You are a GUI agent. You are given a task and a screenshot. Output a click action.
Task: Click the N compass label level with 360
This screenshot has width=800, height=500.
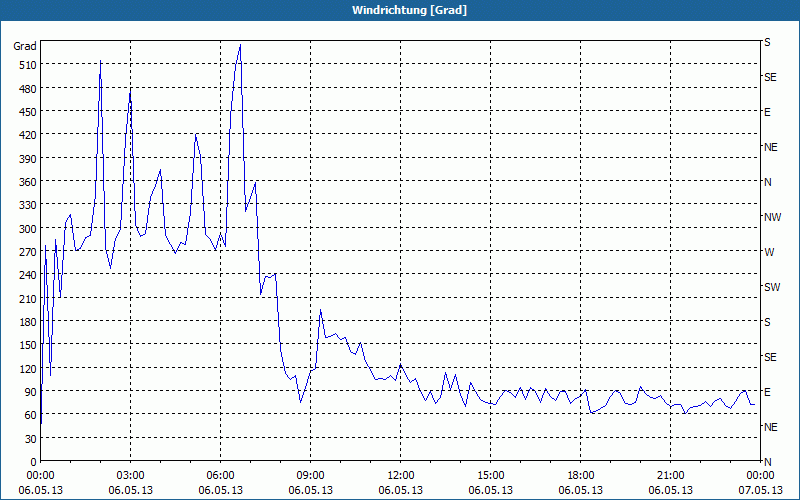pos(767,182)
